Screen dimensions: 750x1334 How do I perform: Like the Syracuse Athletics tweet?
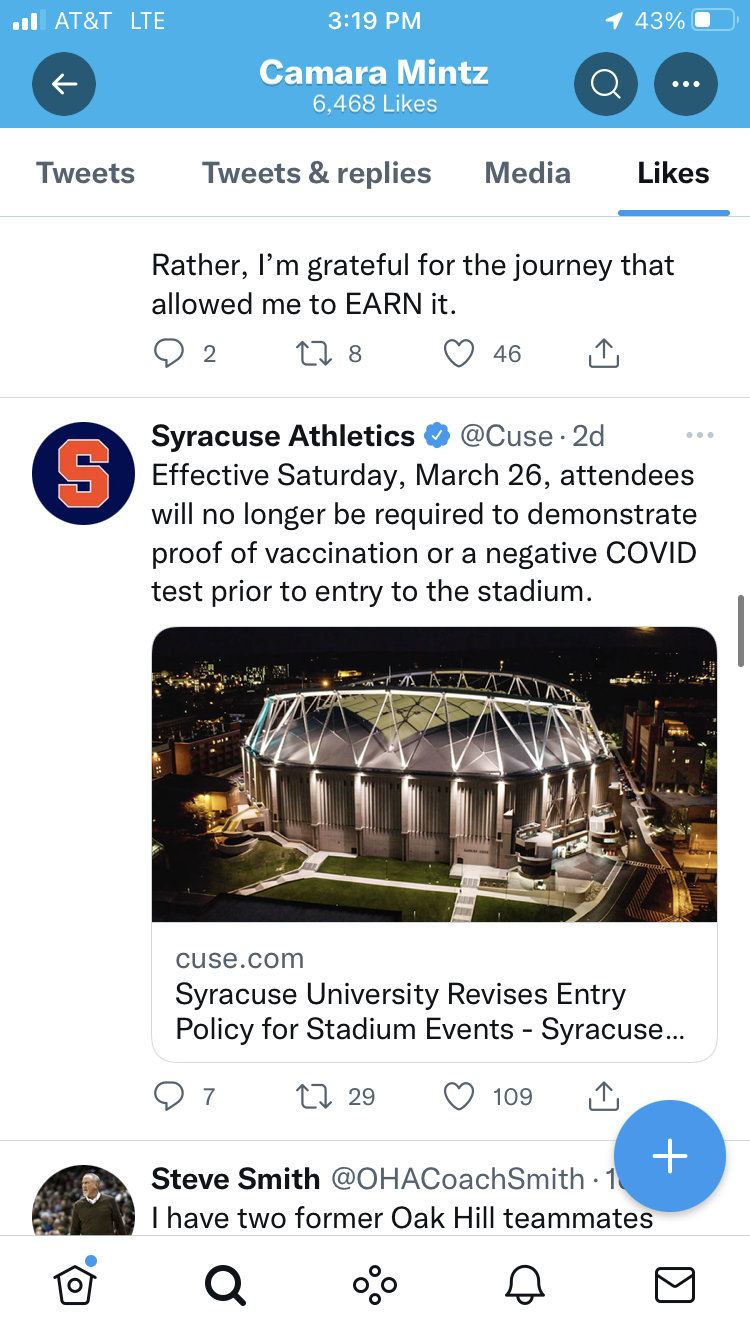[x=459, y=1097]
